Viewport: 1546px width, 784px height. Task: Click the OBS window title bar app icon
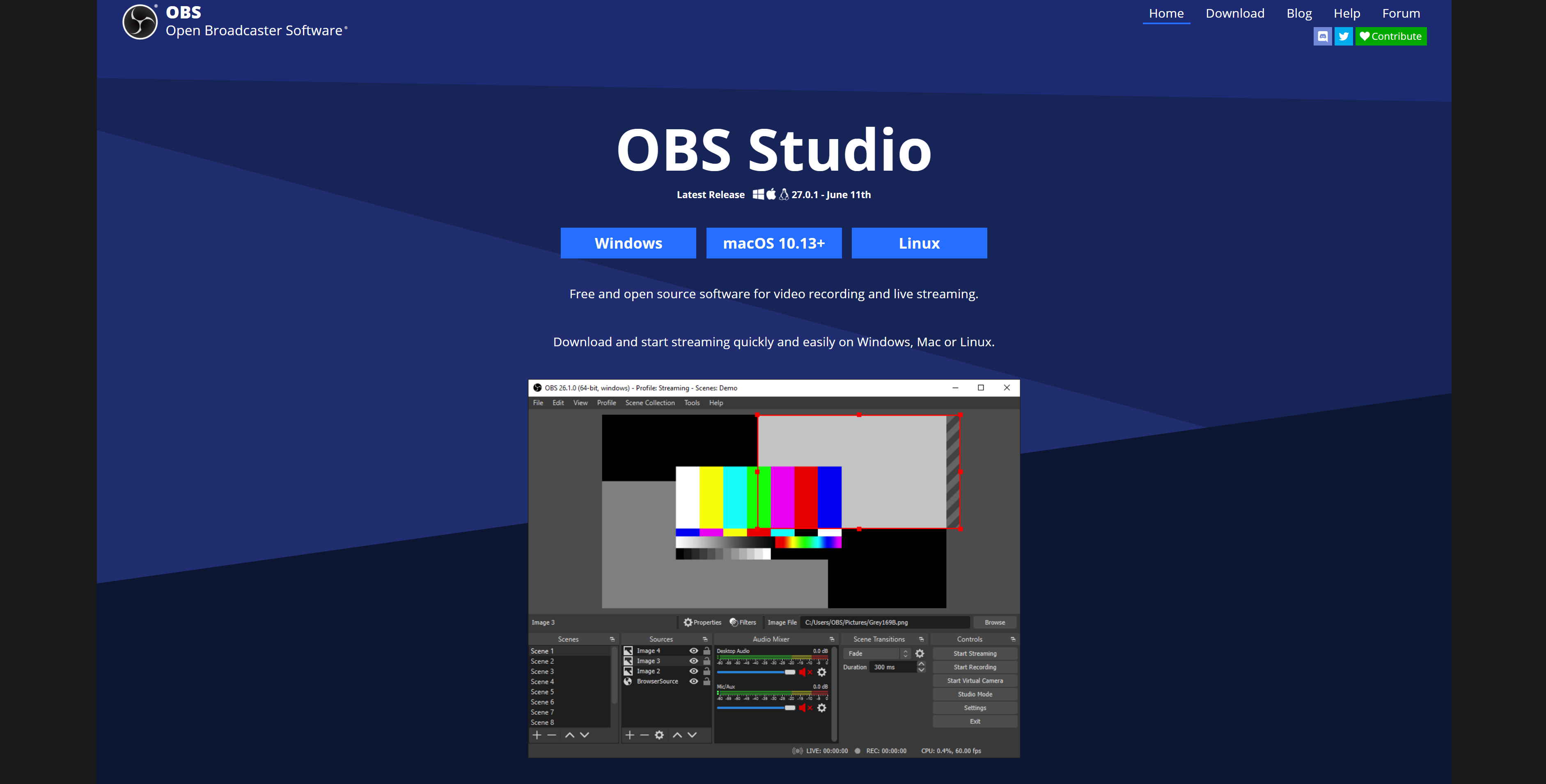click(537, 388)
